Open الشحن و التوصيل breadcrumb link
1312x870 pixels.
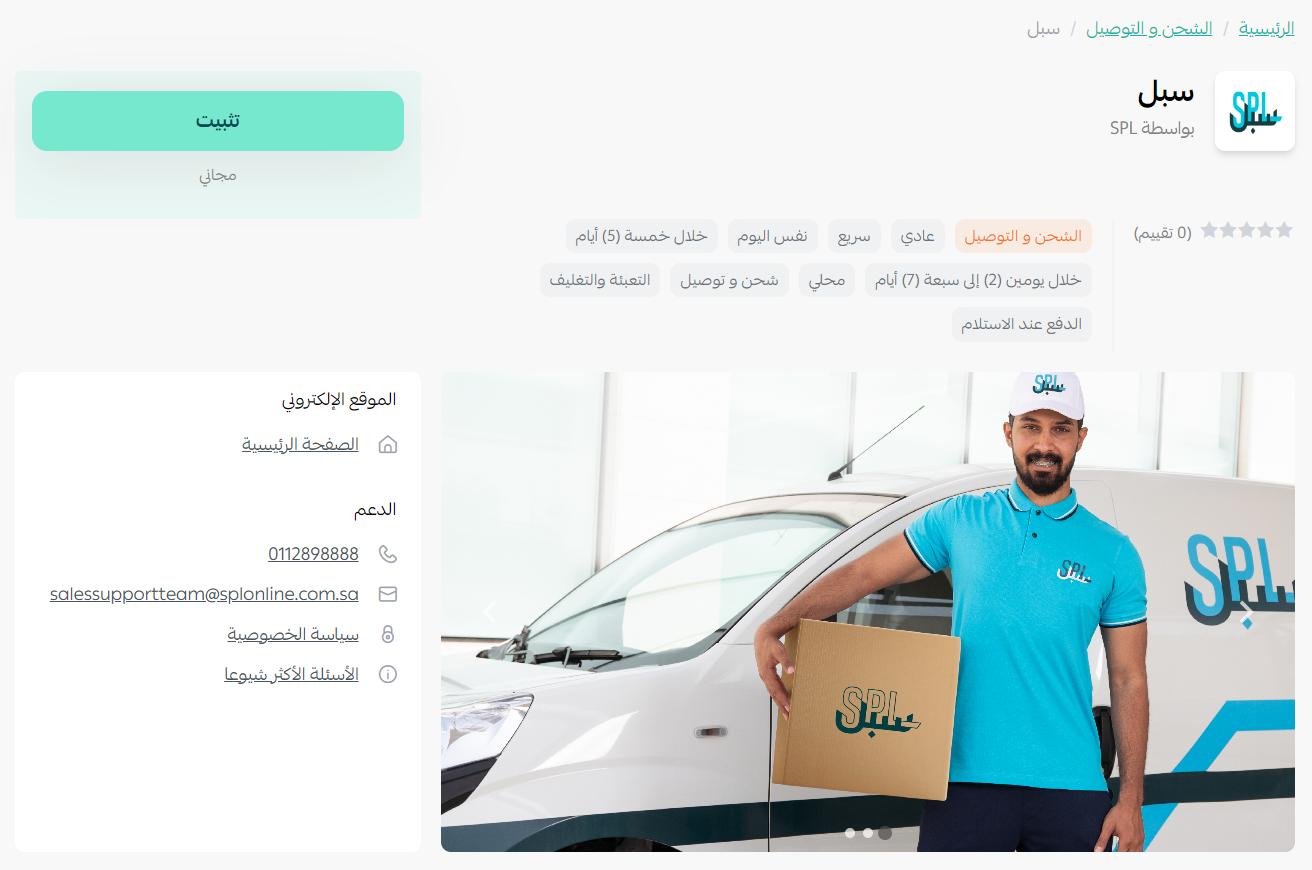1149,28
